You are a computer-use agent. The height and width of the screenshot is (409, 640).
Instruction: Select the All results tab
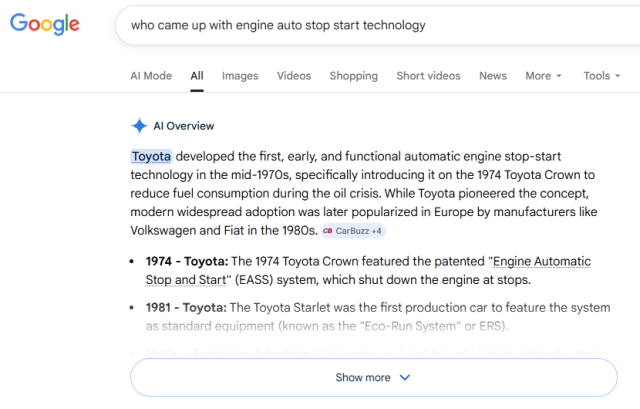click(197, 76)
